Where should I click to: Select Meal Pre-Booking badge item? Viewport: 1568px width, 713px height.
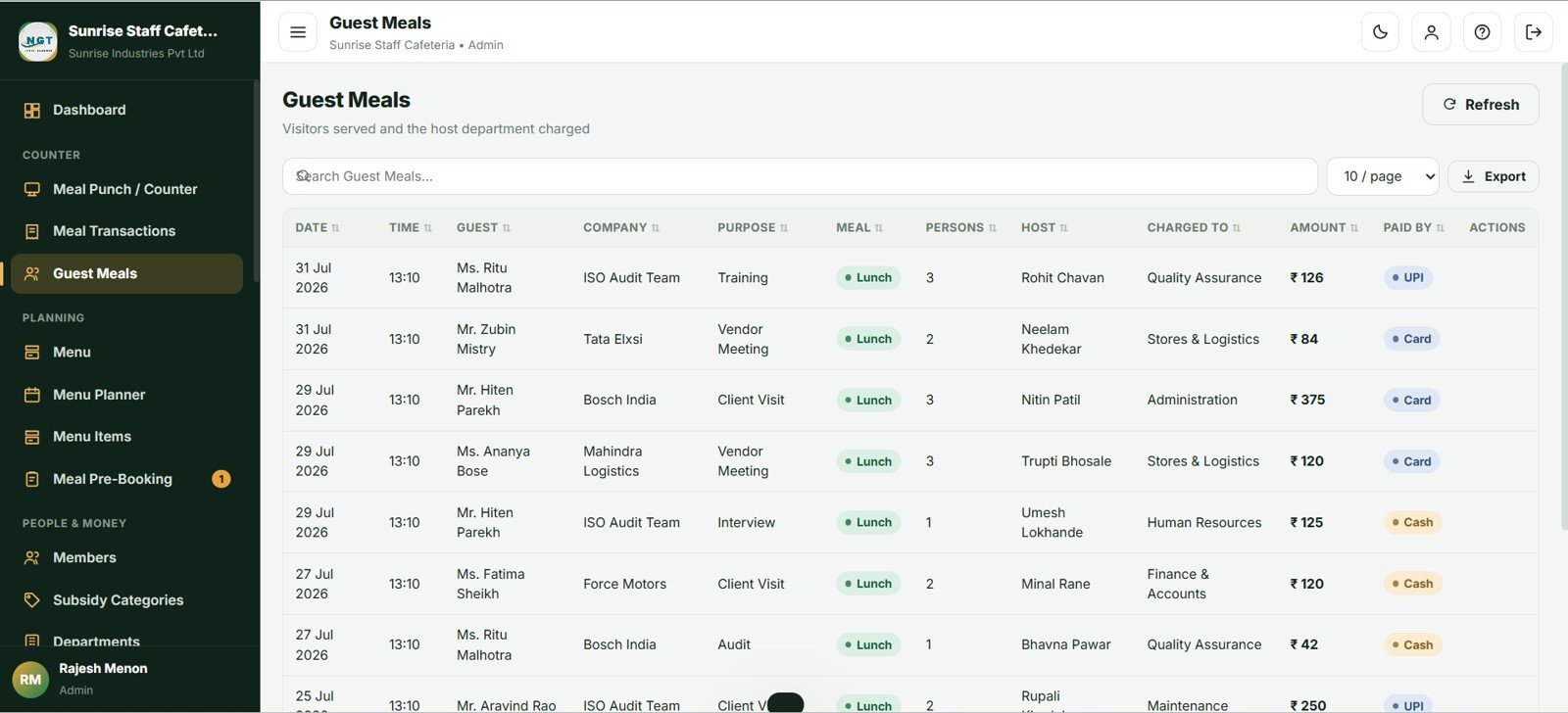pos(127,479)
